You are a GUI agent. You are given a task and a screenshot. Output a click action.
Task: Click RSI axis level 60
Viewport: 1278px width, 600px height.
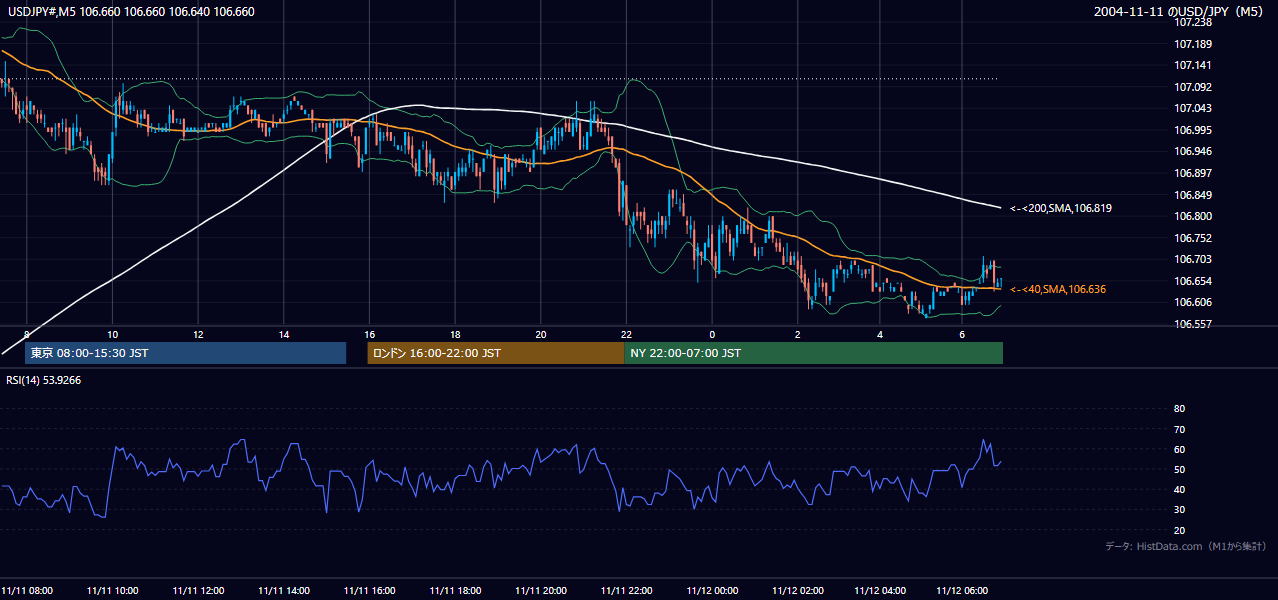point(1179,449)
